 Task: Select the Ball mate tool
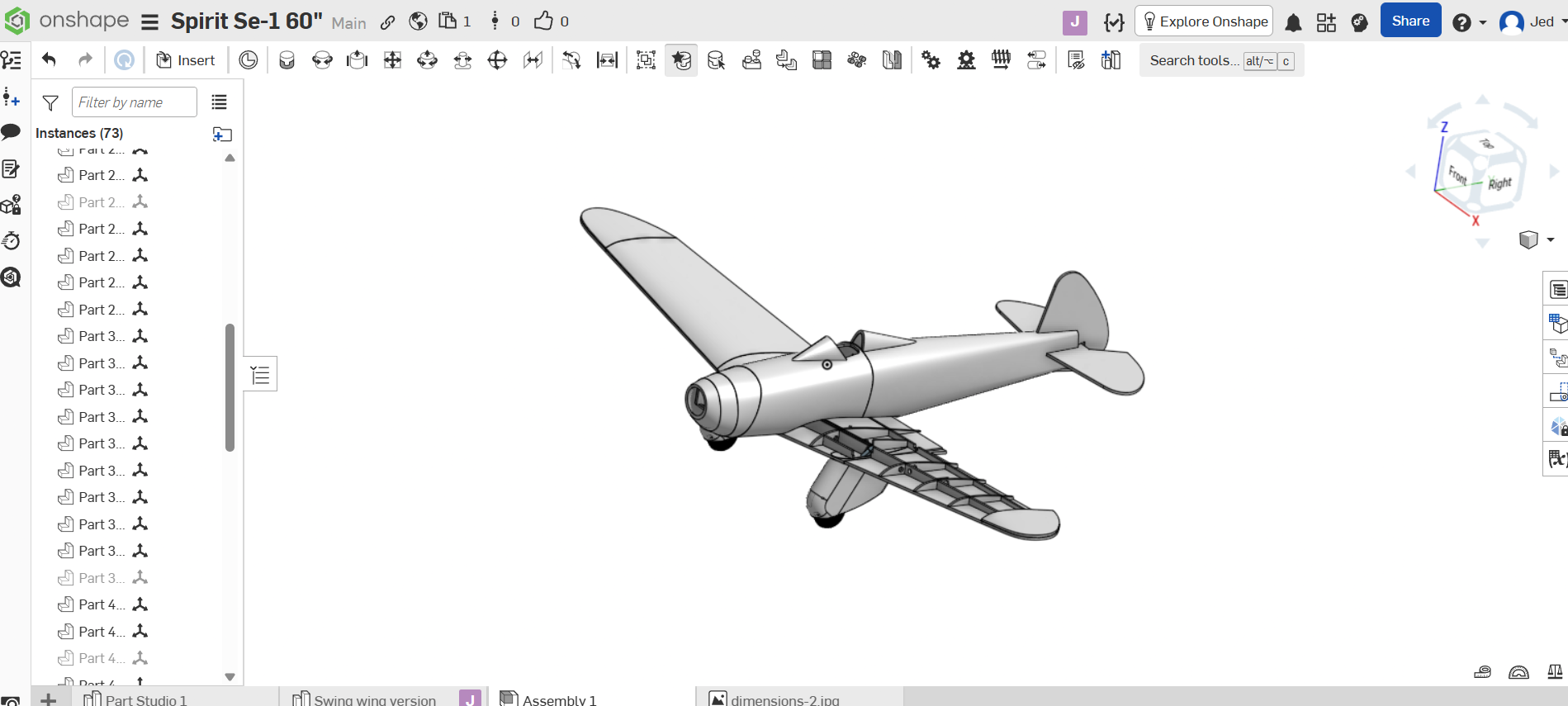coord(498,60)
